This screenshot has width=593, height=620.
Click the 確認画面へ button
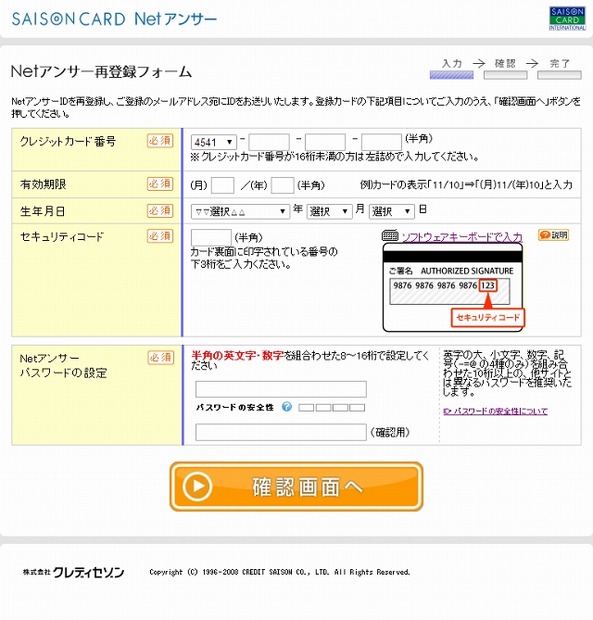pos(296,486)
